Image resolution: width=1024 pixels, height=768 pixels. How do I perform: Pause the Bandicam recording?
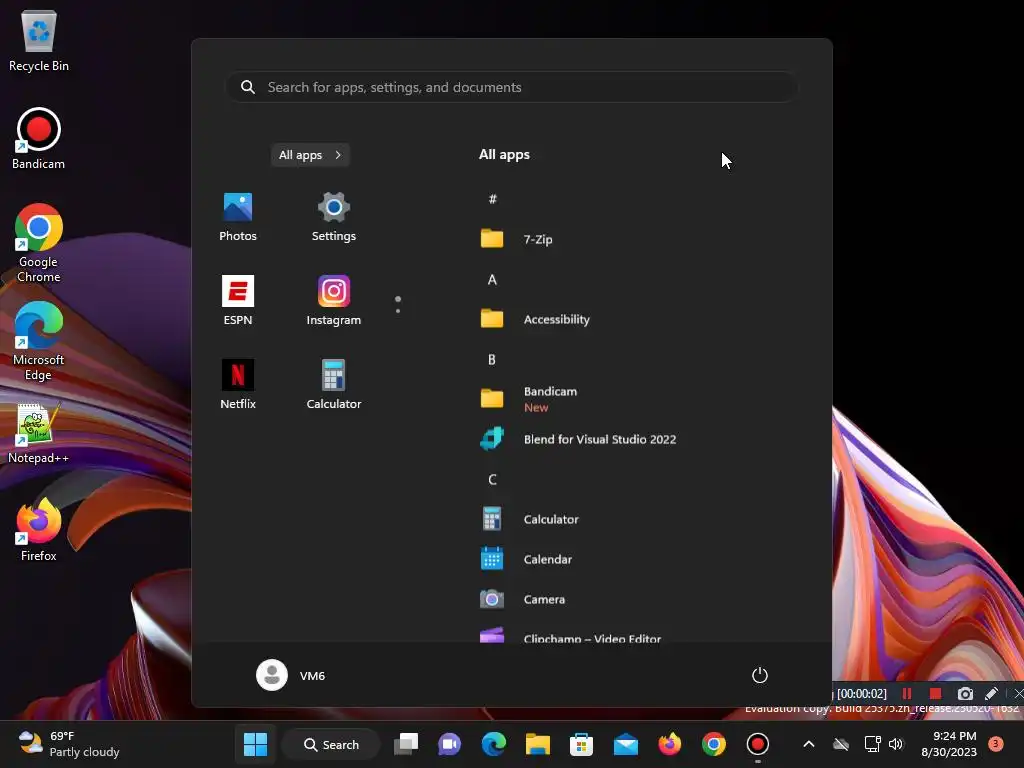click(907, 694)
